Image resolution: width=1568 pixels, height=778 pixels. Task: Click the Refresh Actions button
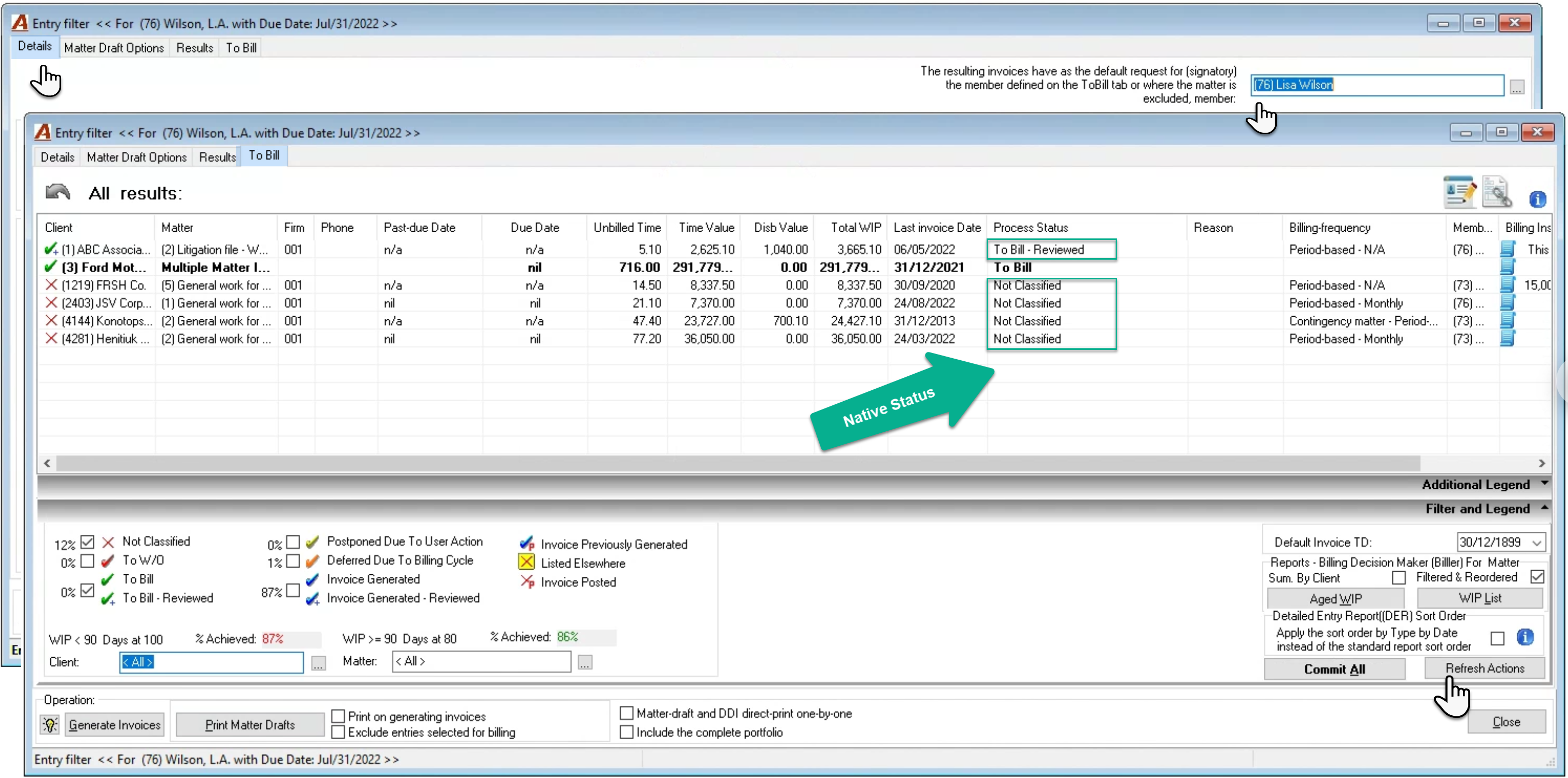point(1484,668)
